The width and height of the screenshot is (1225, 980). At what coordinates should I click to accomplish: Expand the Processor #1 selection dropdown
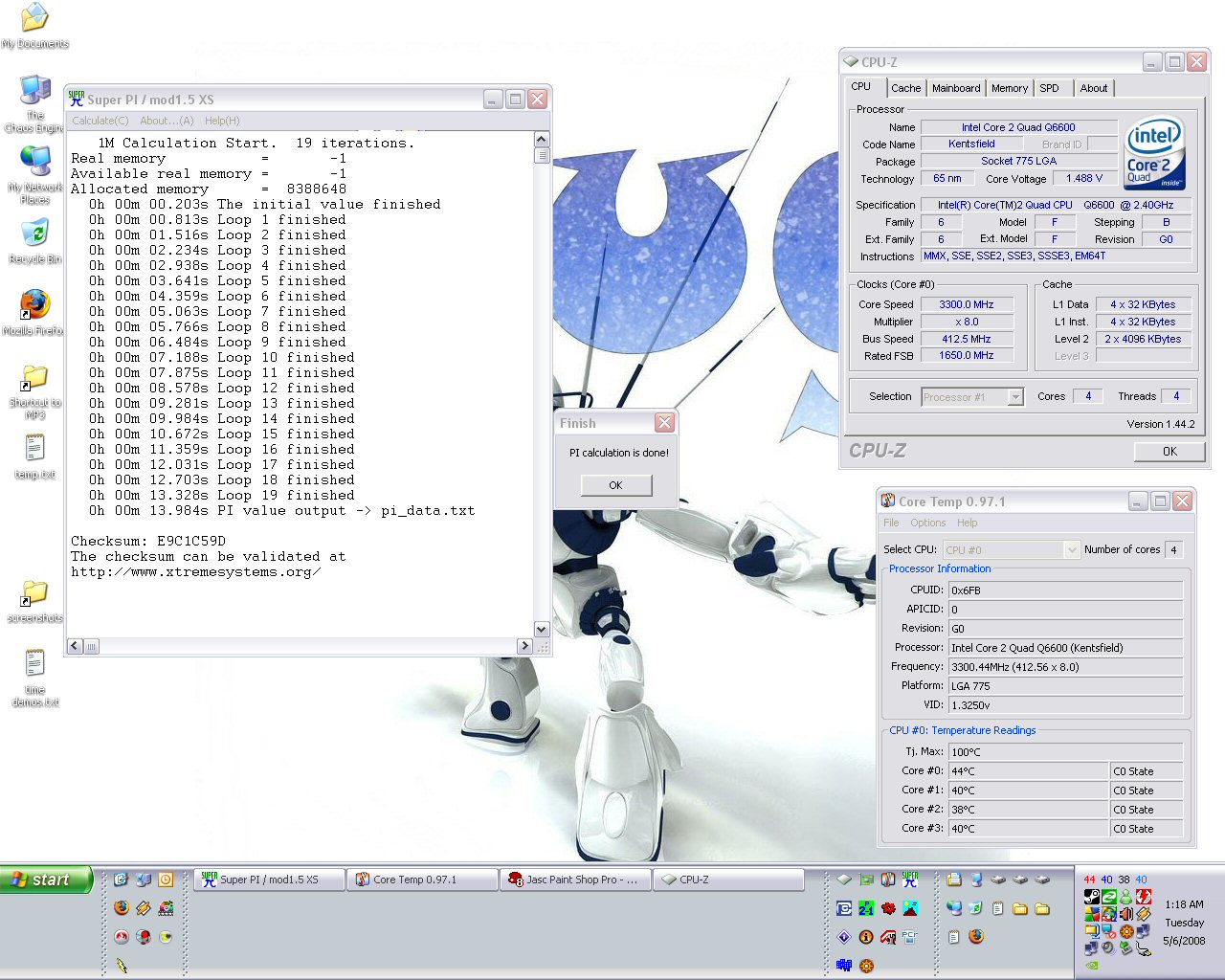pos(1015,397)
